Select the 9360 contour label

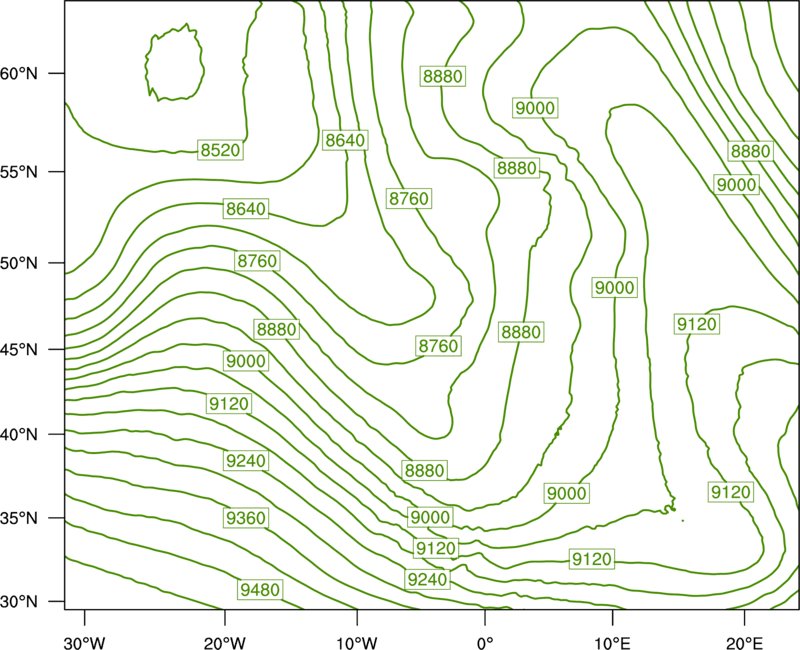click(246, 518)
